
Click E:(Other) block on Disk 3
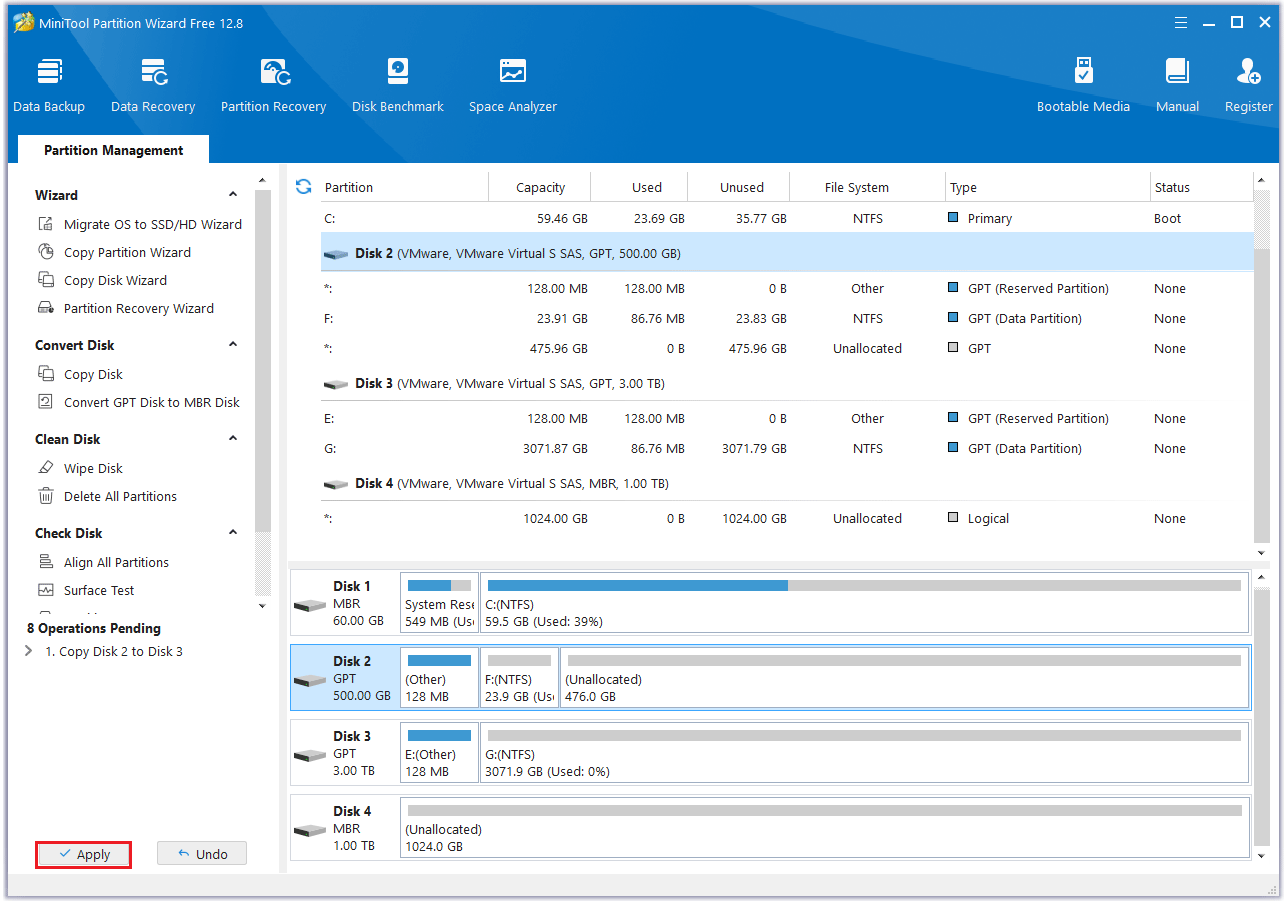439,753
